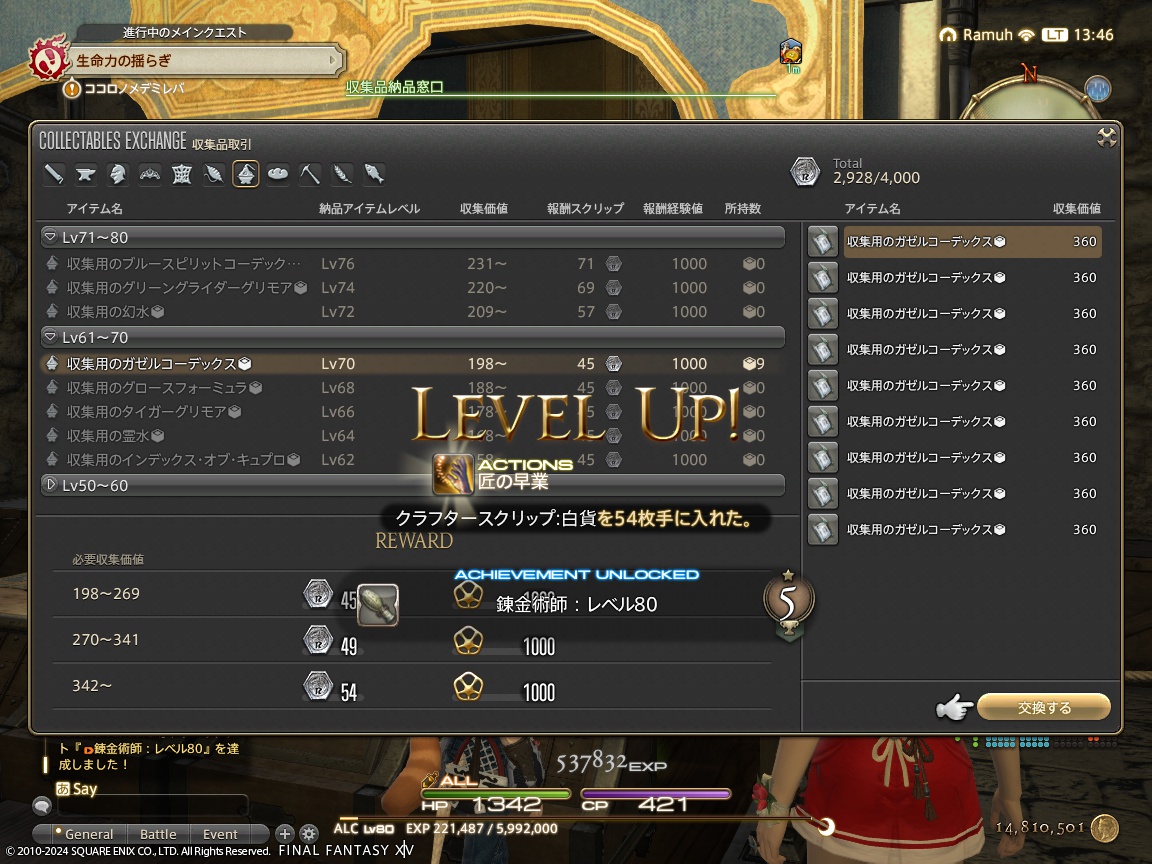The width and height of the screenshot is (1152, 864).
Task: Select the Armorer helmet icon
Action: [x=117, y=174]
